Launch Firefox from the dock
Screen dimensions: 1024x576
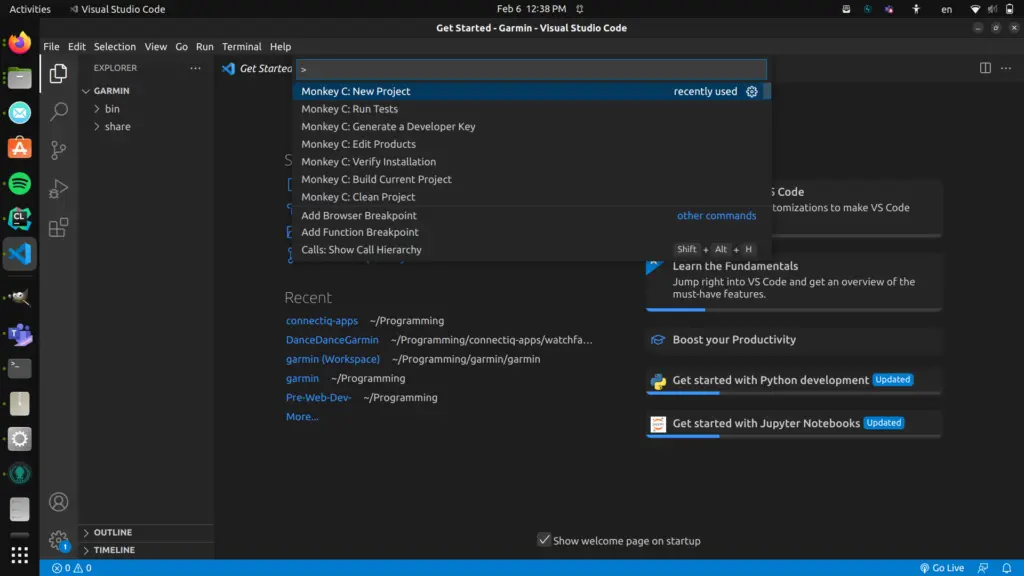(x=20, y=43)
